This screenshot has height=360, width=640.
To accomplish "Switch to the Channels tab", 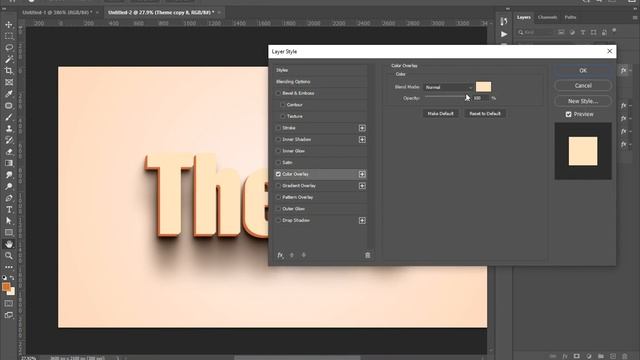I will tap(547, 18).
